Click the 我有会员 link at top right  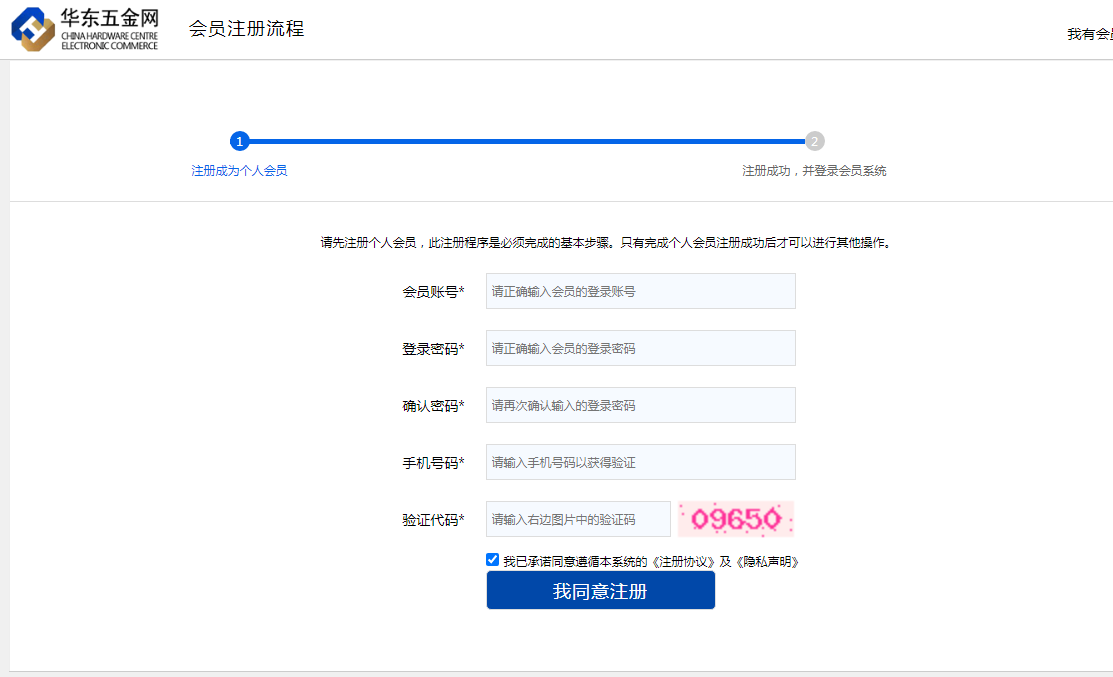1088,35
